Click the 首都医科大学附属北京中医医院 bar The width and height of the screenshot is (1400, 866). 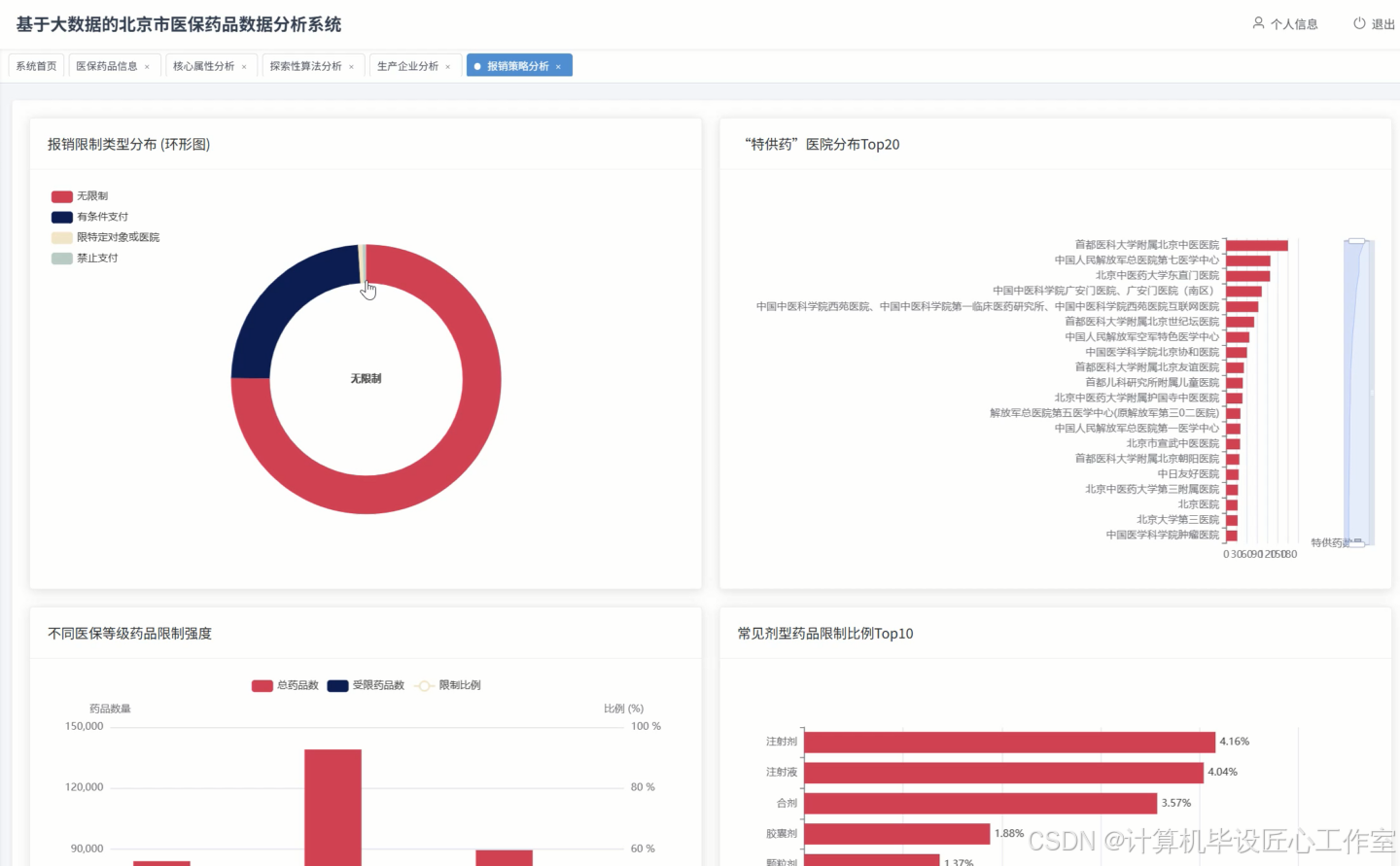click(1257, 245)
